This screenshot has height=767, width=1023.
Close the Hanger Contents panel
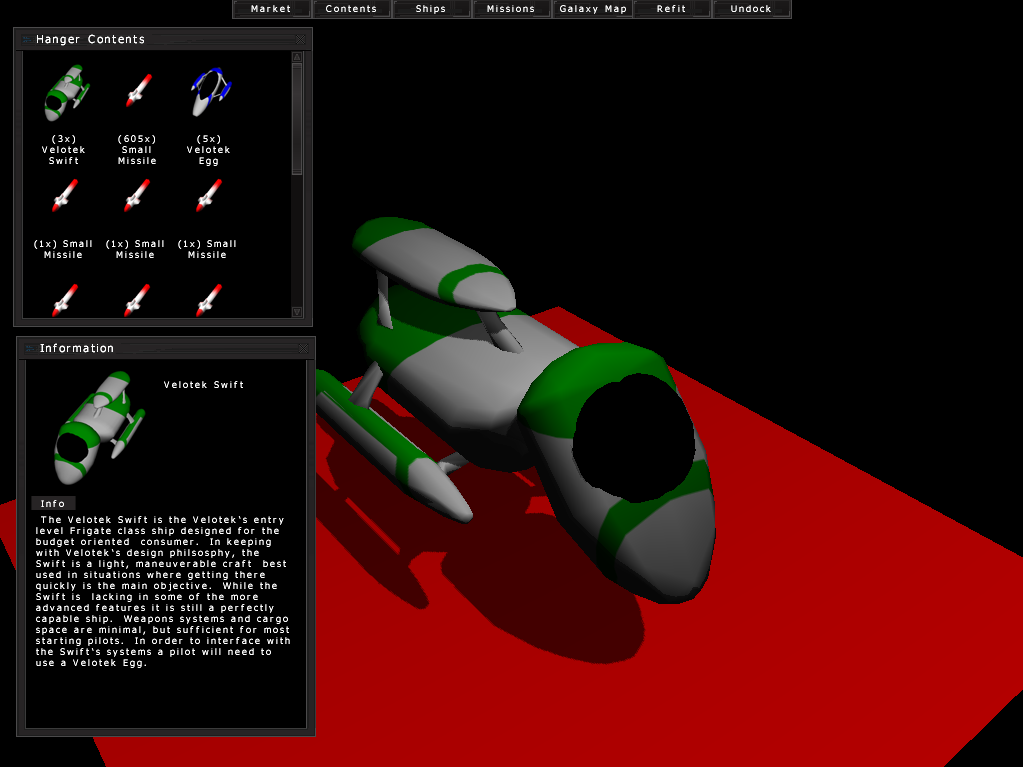pyautogui.click(x=301, y=40)
